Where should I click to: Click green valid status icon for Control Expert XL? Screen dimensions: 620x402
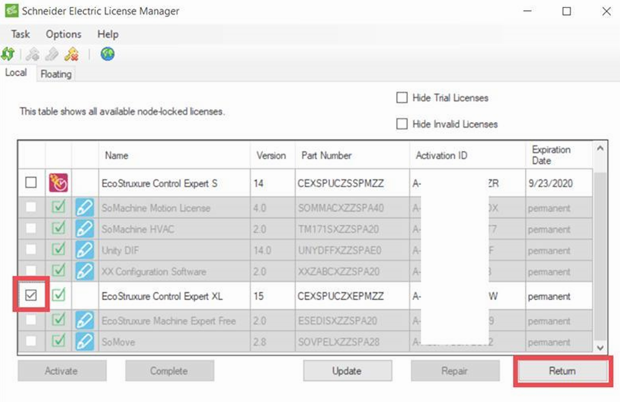click(x=59, y=295)
